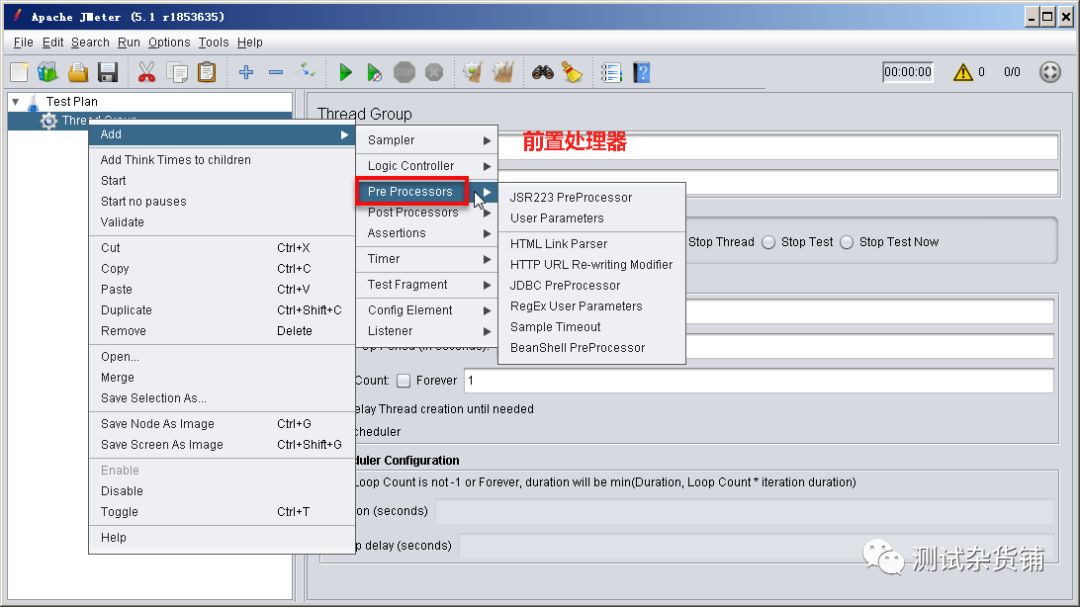Collapse the Test Plan tree node
This screenshot has width=1080, height=607.
click(x=15, y=102)
